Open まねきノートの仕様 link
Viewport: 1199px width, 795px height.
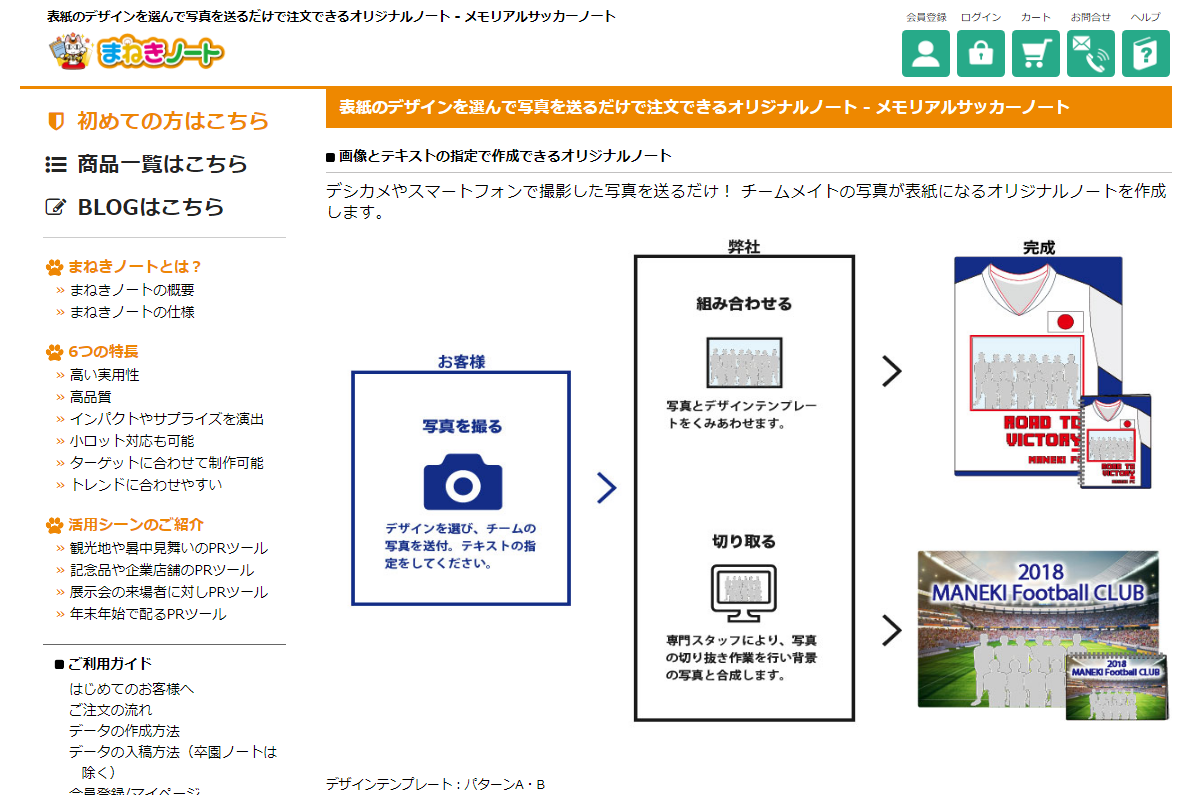point(132,312)
